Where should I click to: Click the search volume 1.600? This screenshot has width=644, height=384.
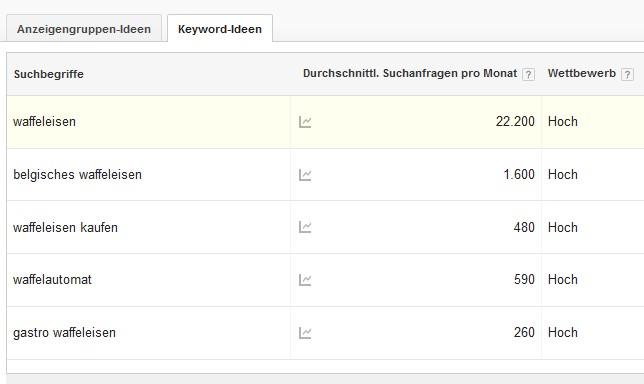click(x=519, y=175)
